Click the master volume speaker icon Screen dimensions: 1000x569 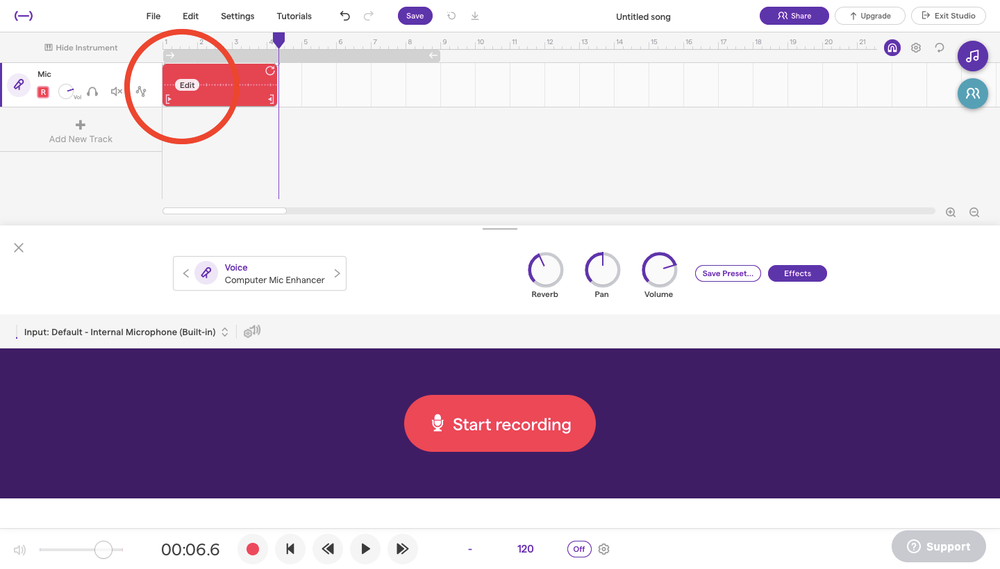click(x=20, y=550)
